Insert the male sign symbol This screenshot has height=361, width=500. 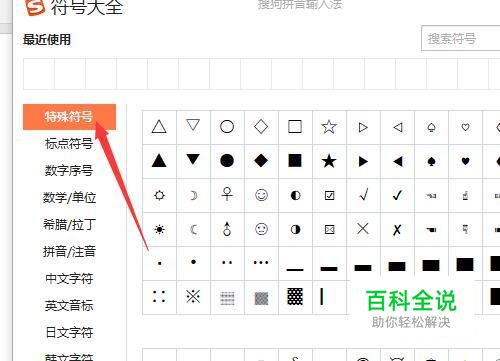227,229
